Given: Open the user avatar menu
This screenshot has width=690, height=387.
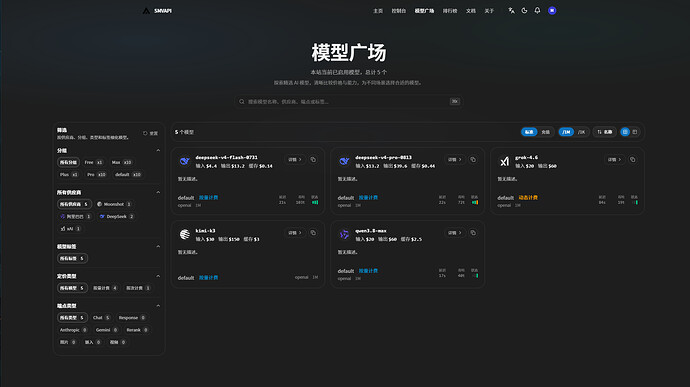Looking at the screenshot, I should [x=552, y=11].
